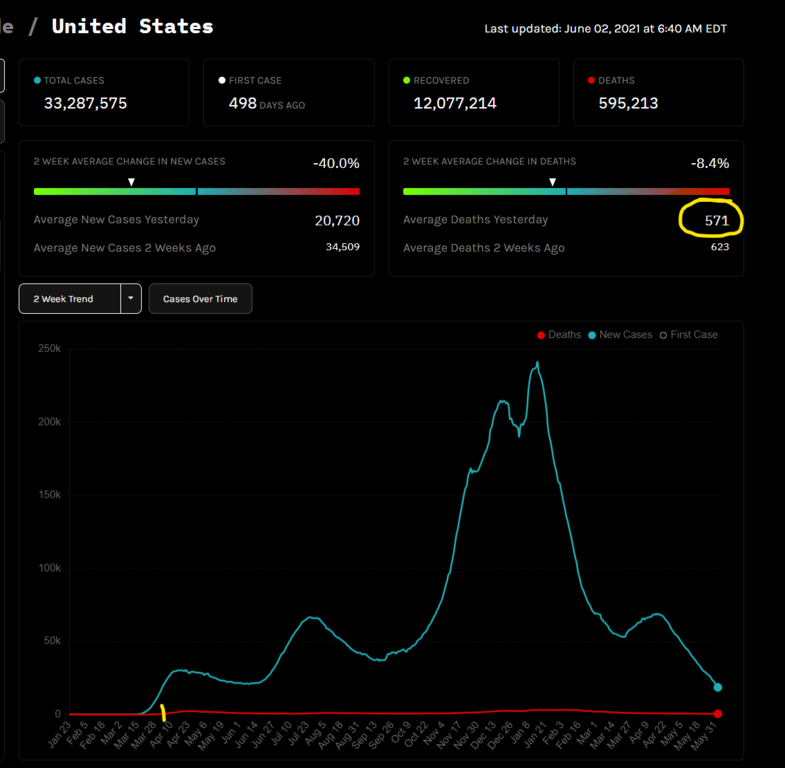
Task: Click the arrow next to 2 Week Trend
Action: (x=131, y=299)
